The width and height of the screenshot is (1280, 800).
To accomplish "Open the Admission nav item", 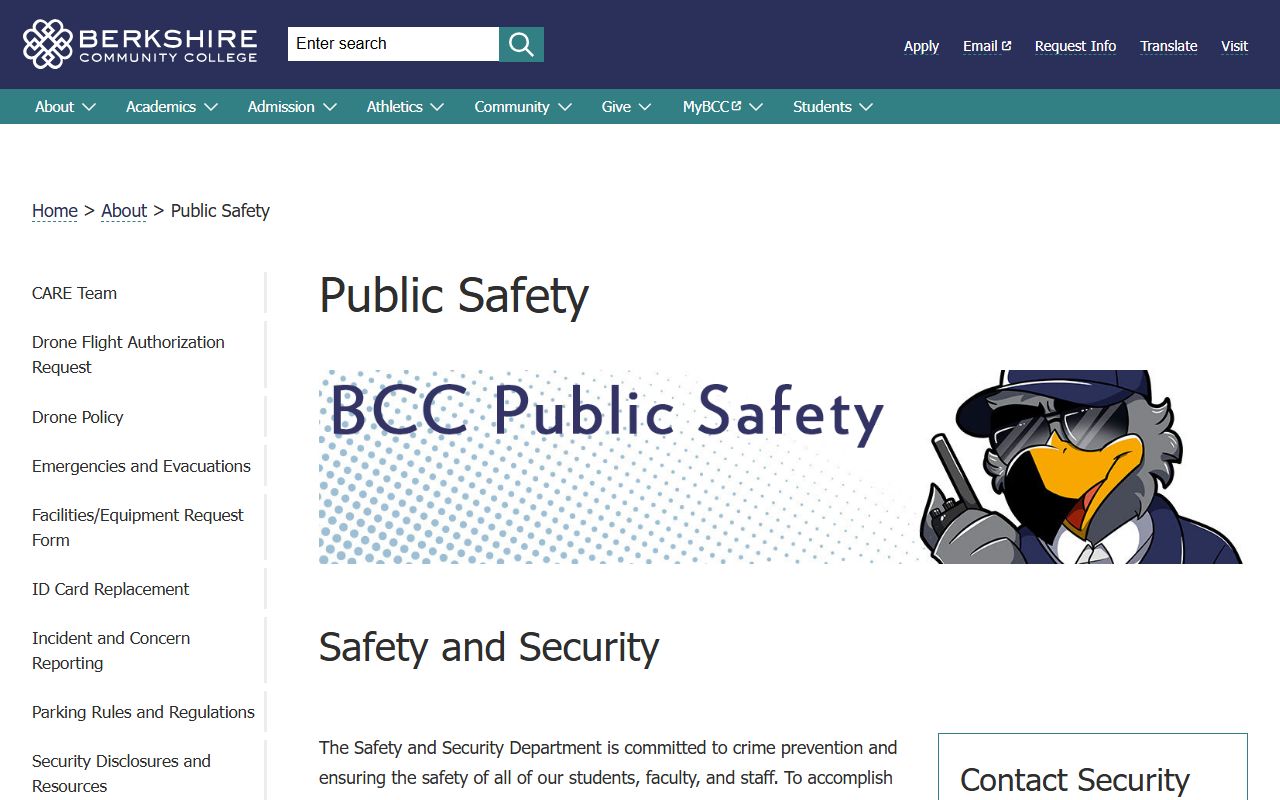I will tap(281, 107).
